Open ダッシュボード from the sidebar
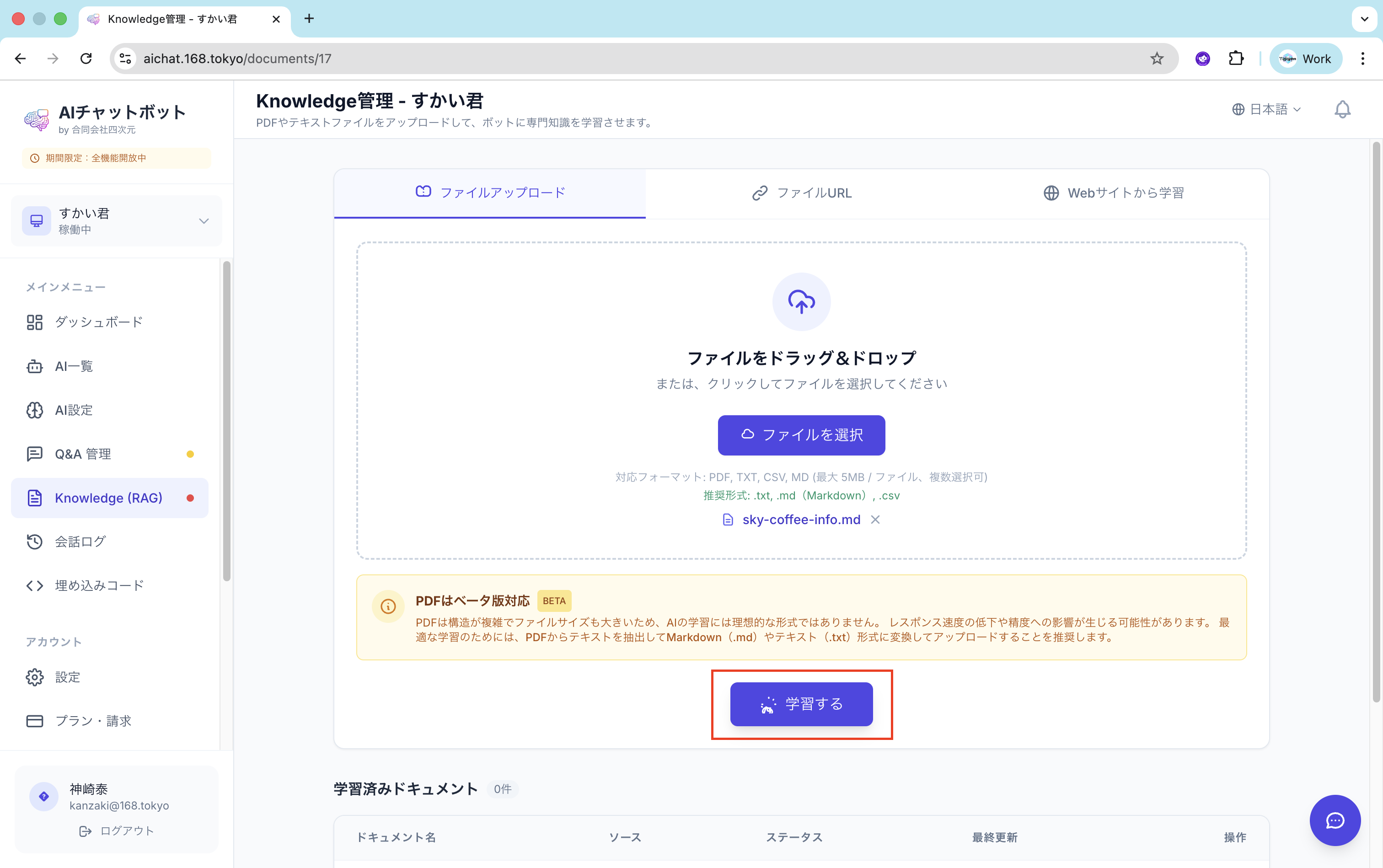Image resolution: width=1383 pixels, height=868 pixels. click(x=98, y=322)
